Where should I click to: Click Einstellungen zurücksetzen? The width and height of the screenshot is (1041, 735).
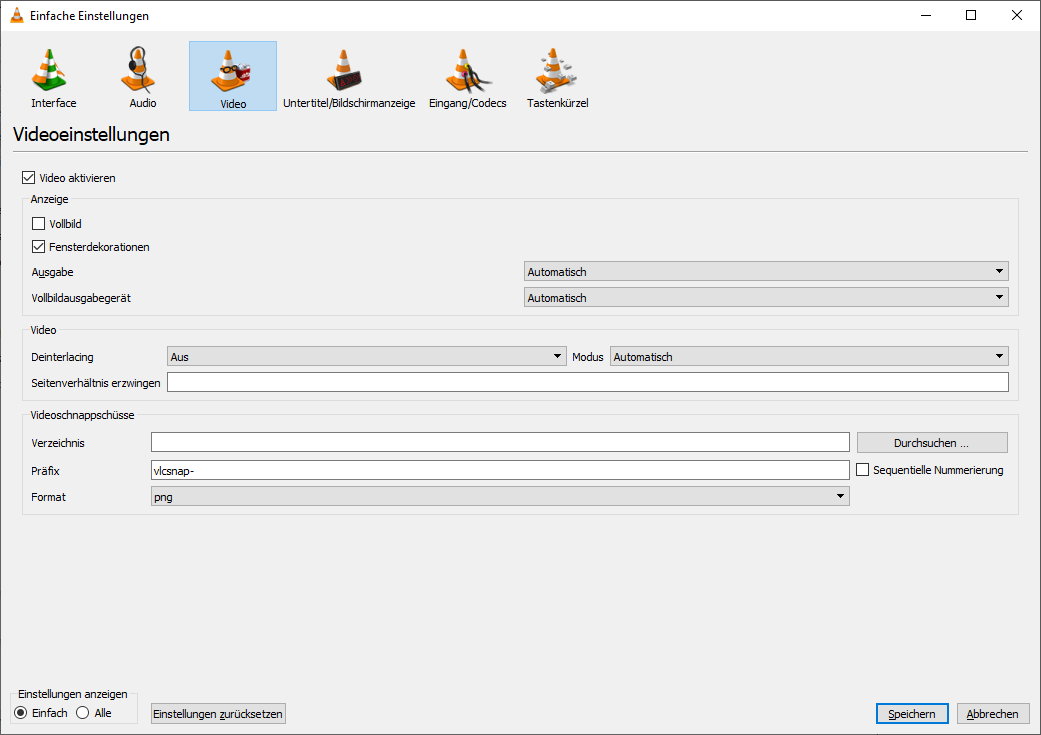click(217, 713)
